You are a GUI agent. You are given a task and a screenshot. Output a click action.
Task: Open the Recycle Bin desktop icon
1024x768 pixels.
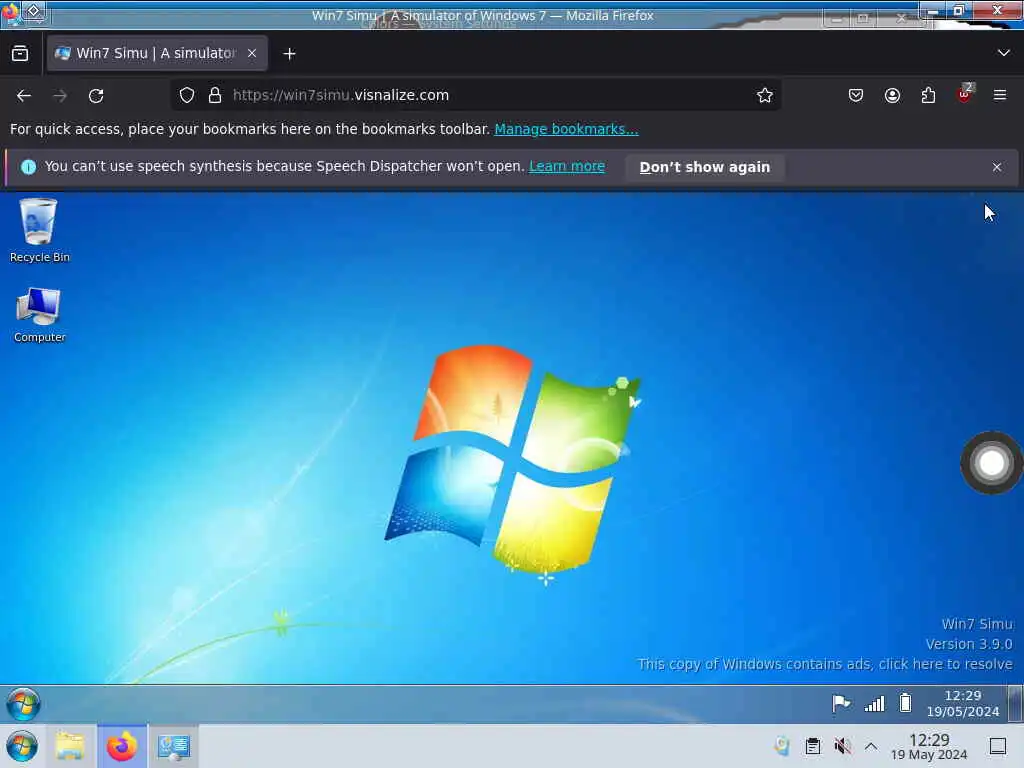(39, 230)
